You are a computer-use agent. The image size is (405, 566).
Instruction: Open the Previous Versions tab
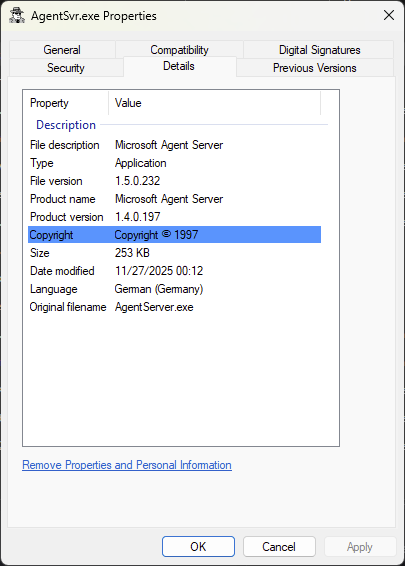315,68
